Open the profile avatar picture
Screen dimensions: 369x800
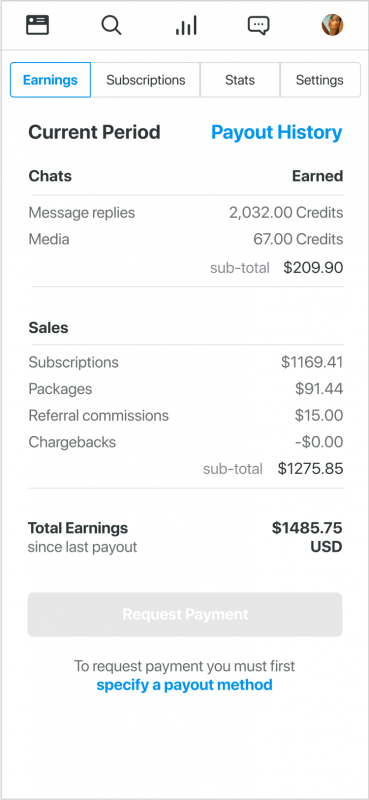click(332, 24)
